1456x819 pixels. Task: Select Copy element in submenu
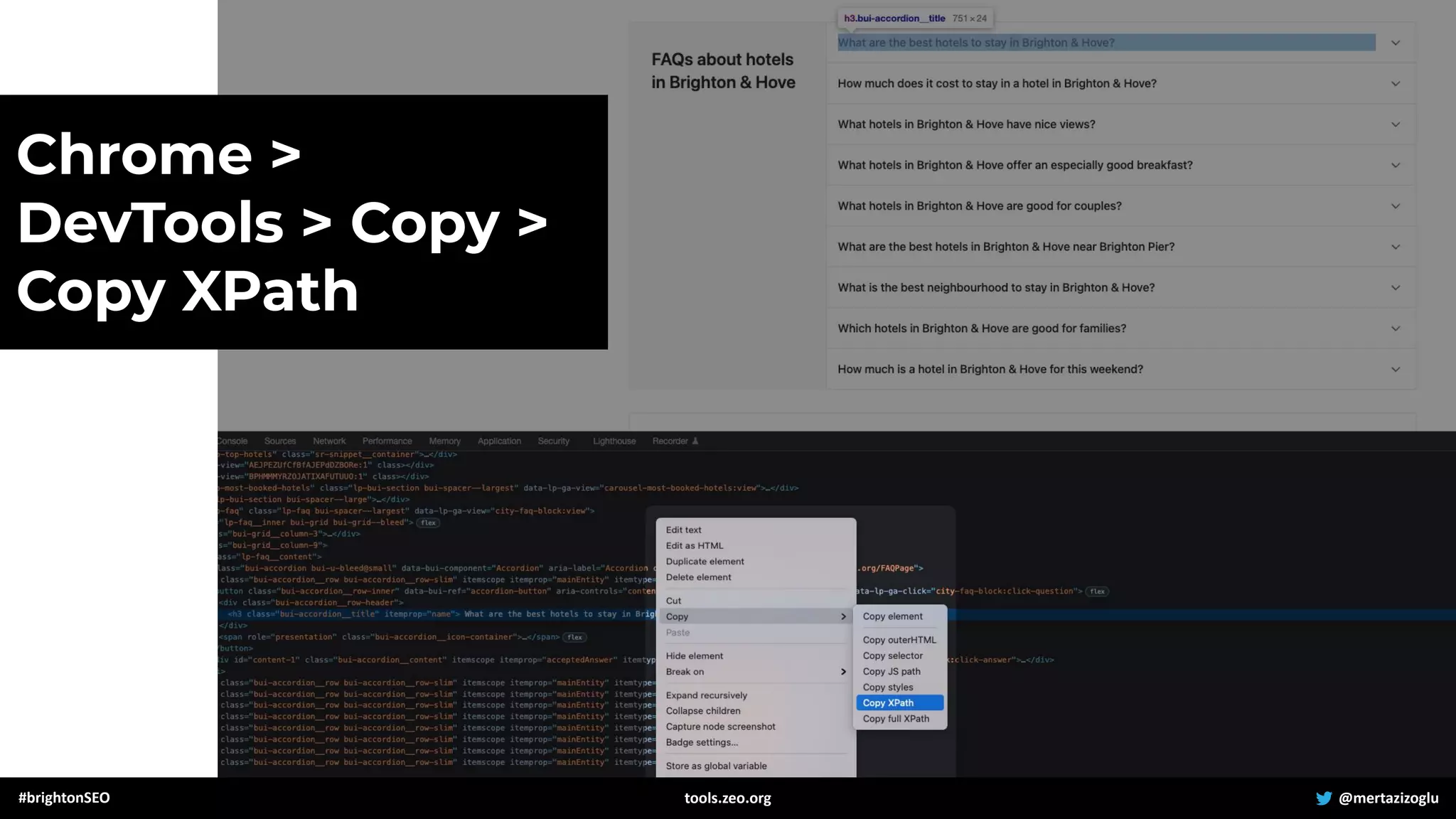click(900, 616)
